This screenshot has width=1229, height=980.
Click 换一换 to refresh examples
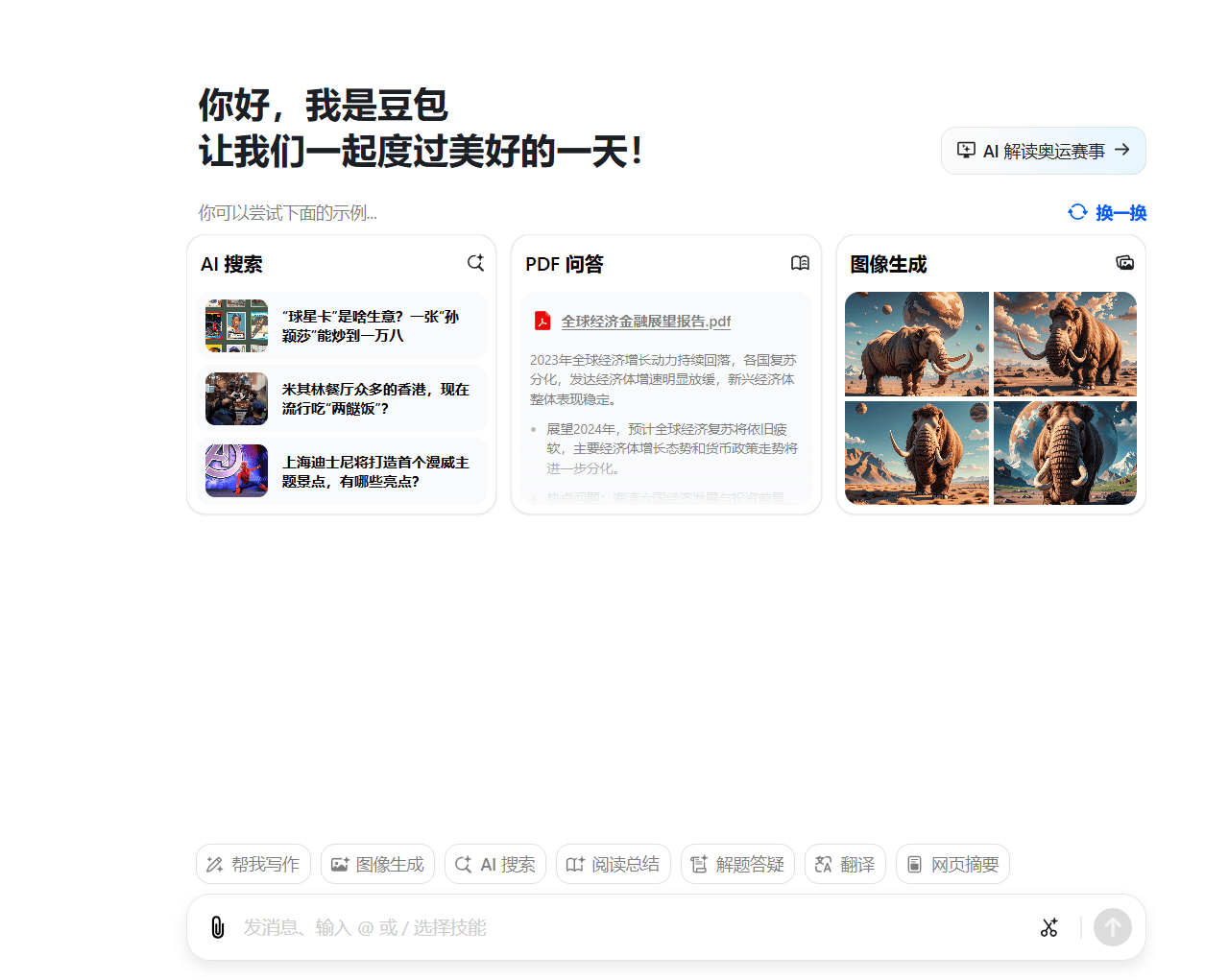(1121, 212)
